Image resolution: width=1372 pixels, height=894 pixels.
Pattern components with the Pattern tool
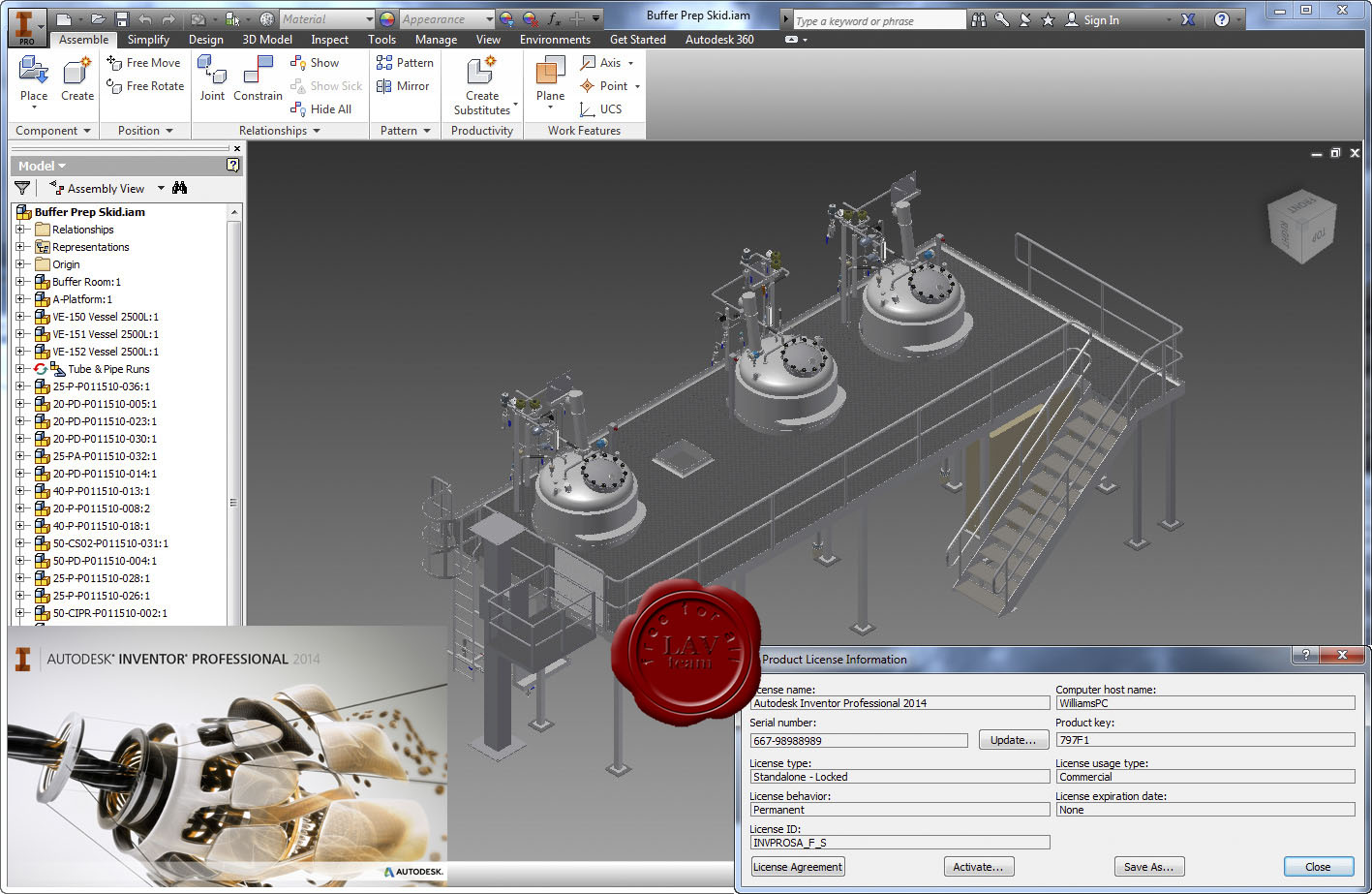405,63
